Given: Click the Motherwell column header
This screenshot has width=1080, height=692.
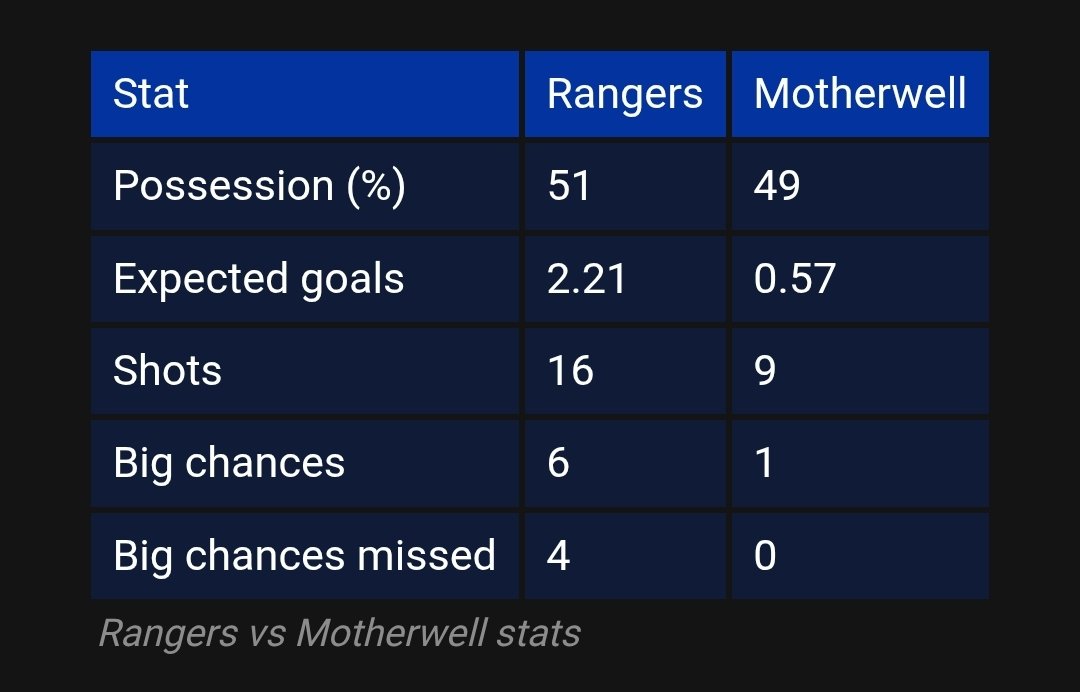Looking at the screenshot, I should [x=860, y=94].
